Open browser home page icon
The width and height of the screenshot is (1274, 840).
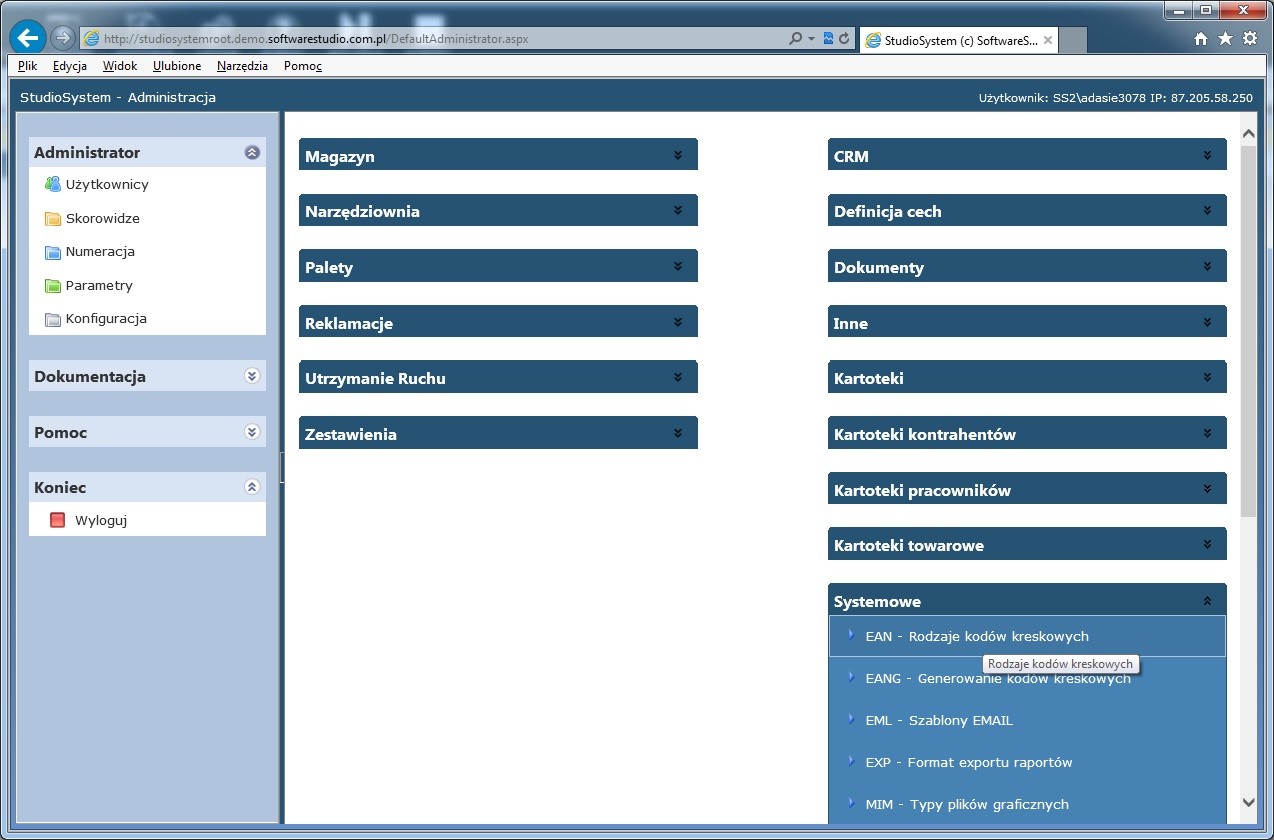1202,39
